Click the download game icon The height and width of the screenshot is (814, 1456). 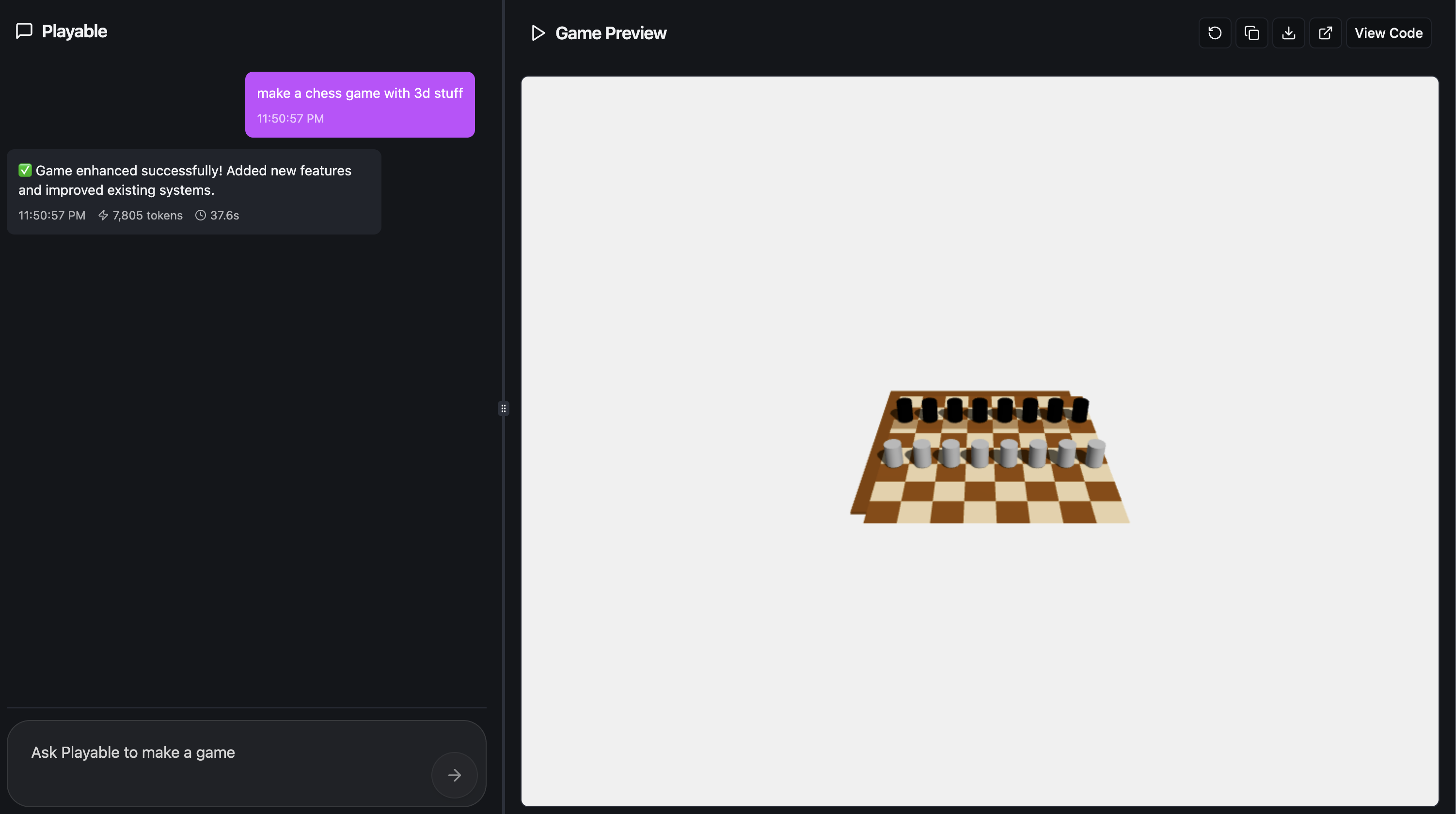[x=1288, y=33]
